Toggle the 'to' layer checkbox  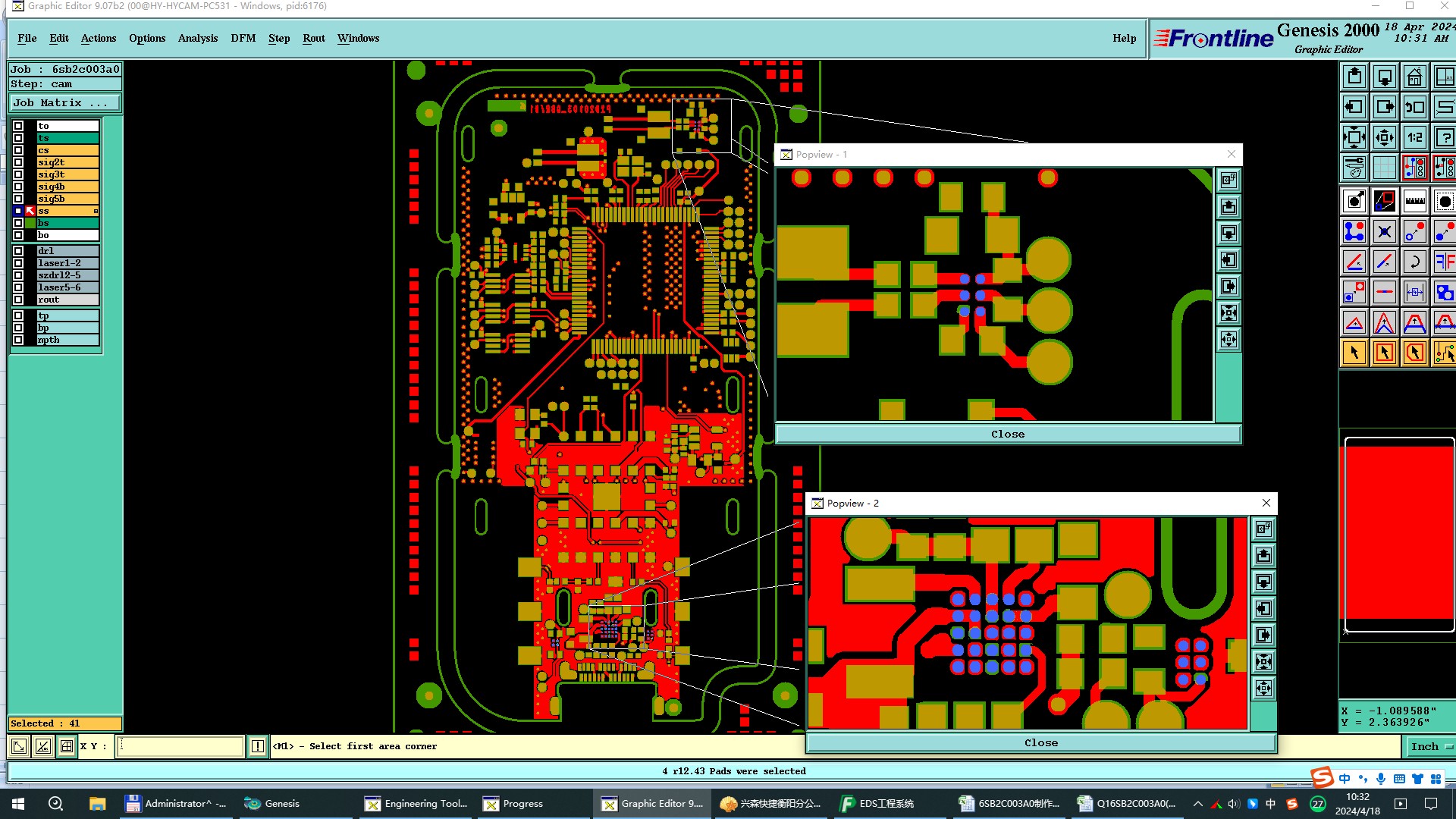18,126
